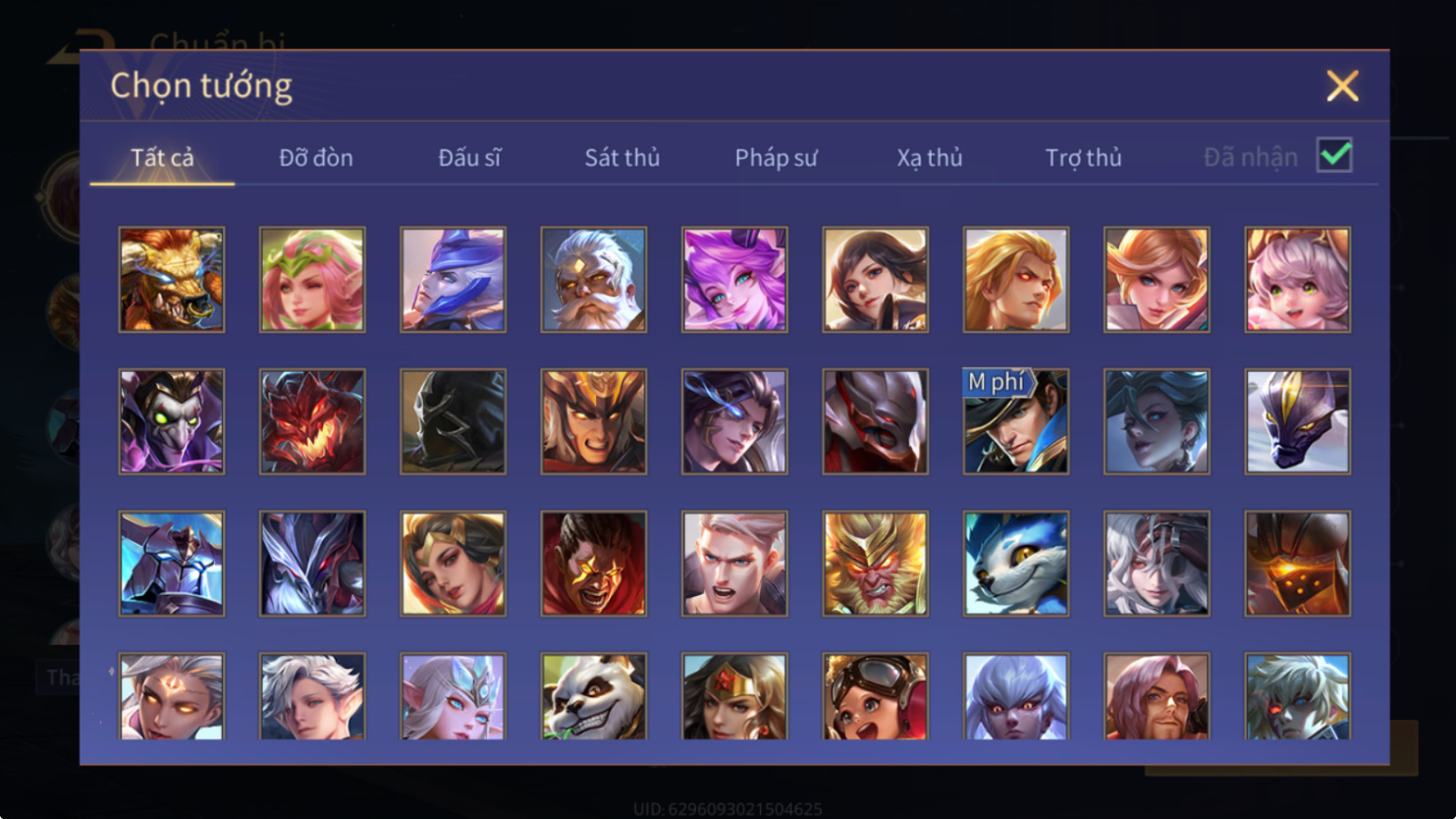Select the pink-haired flower crown hero
The width and height of the screenshot is (1456, 819).
[x=312, y=280]
